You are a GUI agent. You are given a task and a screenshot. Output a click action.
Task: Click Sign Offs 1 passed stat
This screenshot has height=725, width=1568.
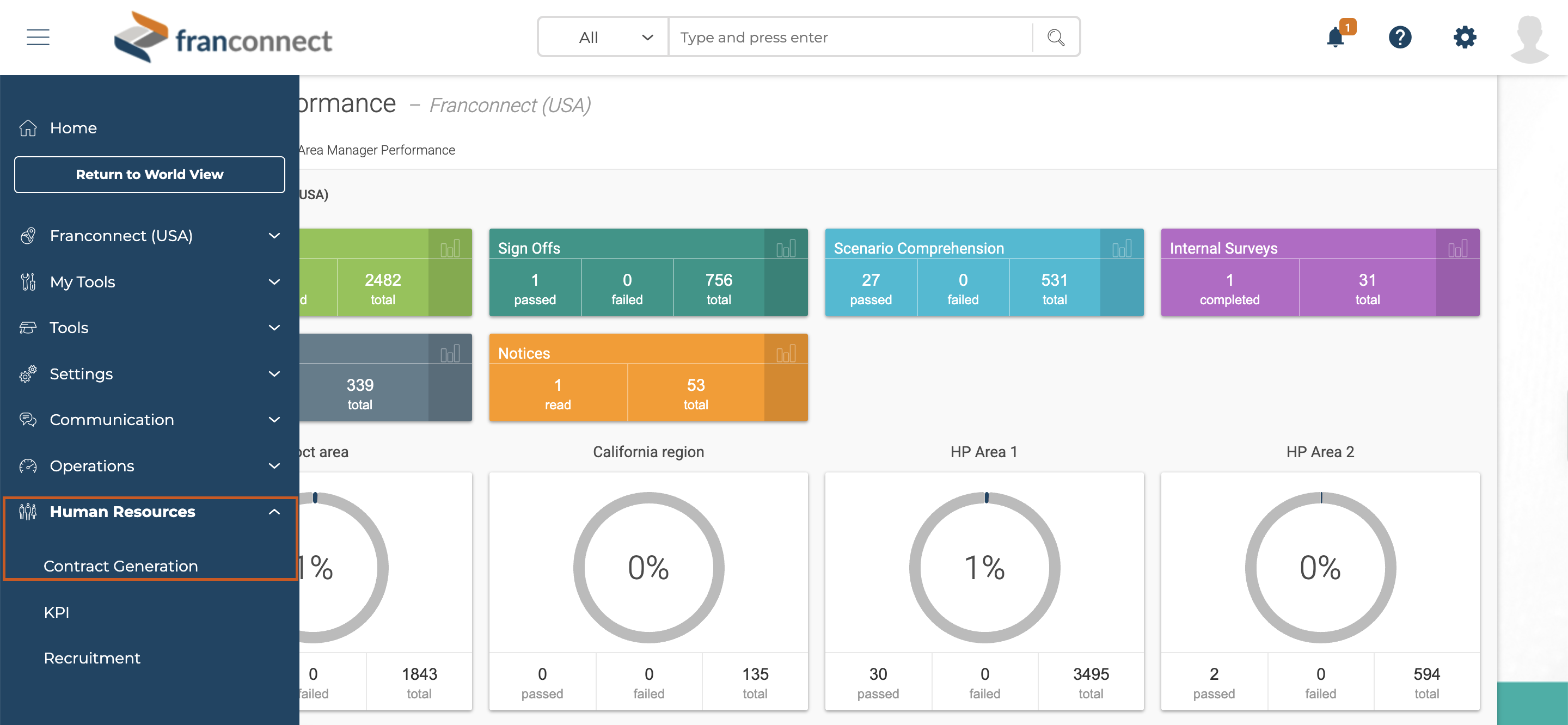click(535, 288)
